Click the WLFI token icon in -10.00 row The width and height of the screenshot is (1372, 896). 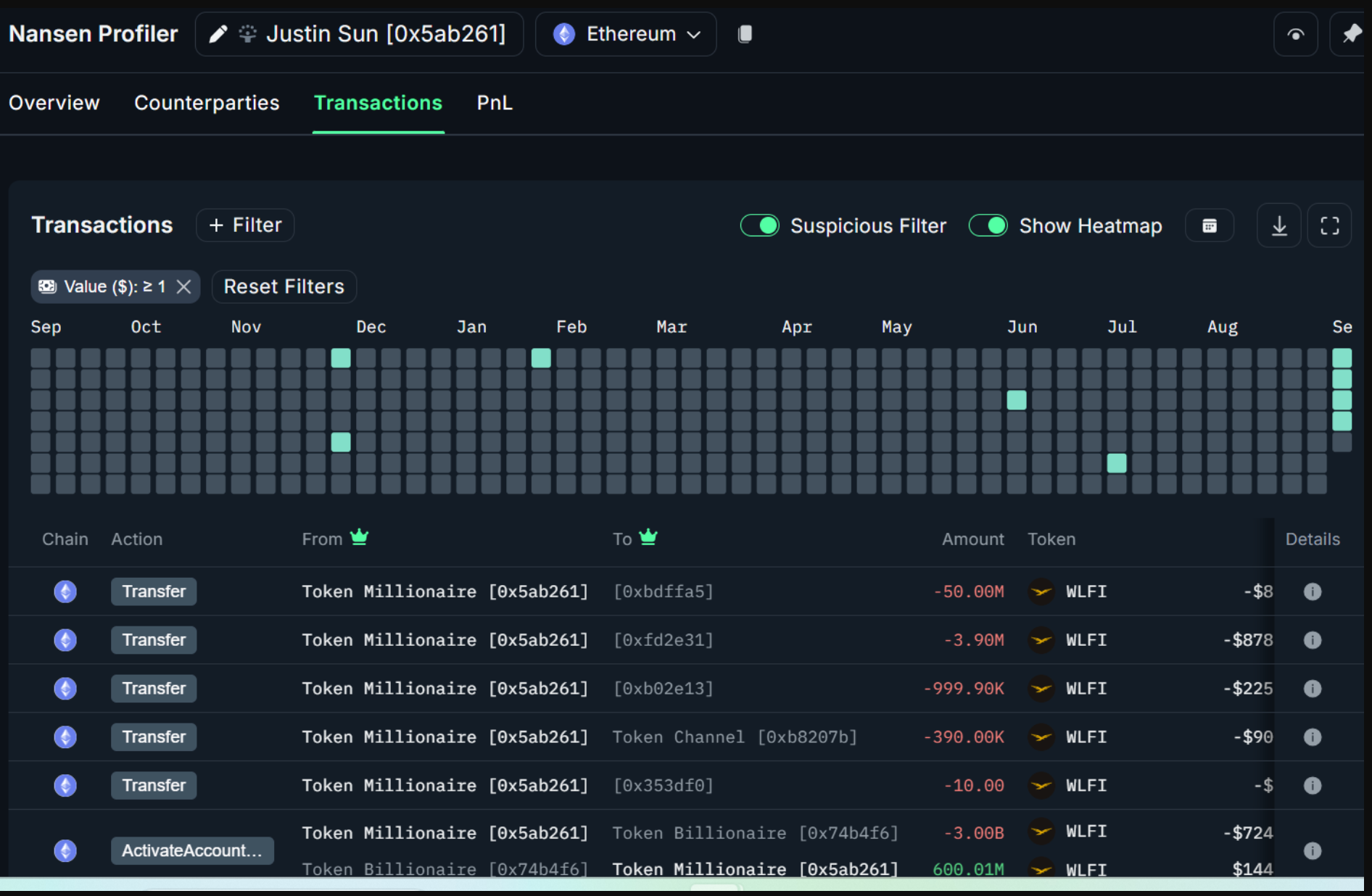click(x=1041, y=786)
